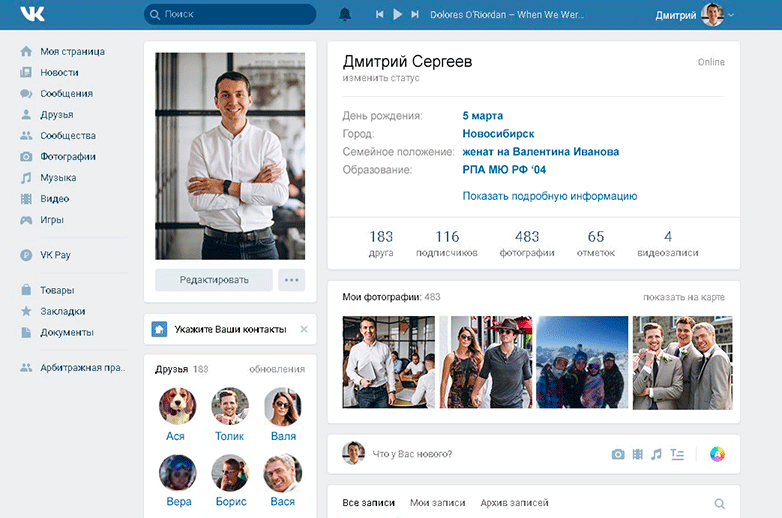Attach music using the note icon
Screen dimensions: 782x518
[x=656, y=454]
